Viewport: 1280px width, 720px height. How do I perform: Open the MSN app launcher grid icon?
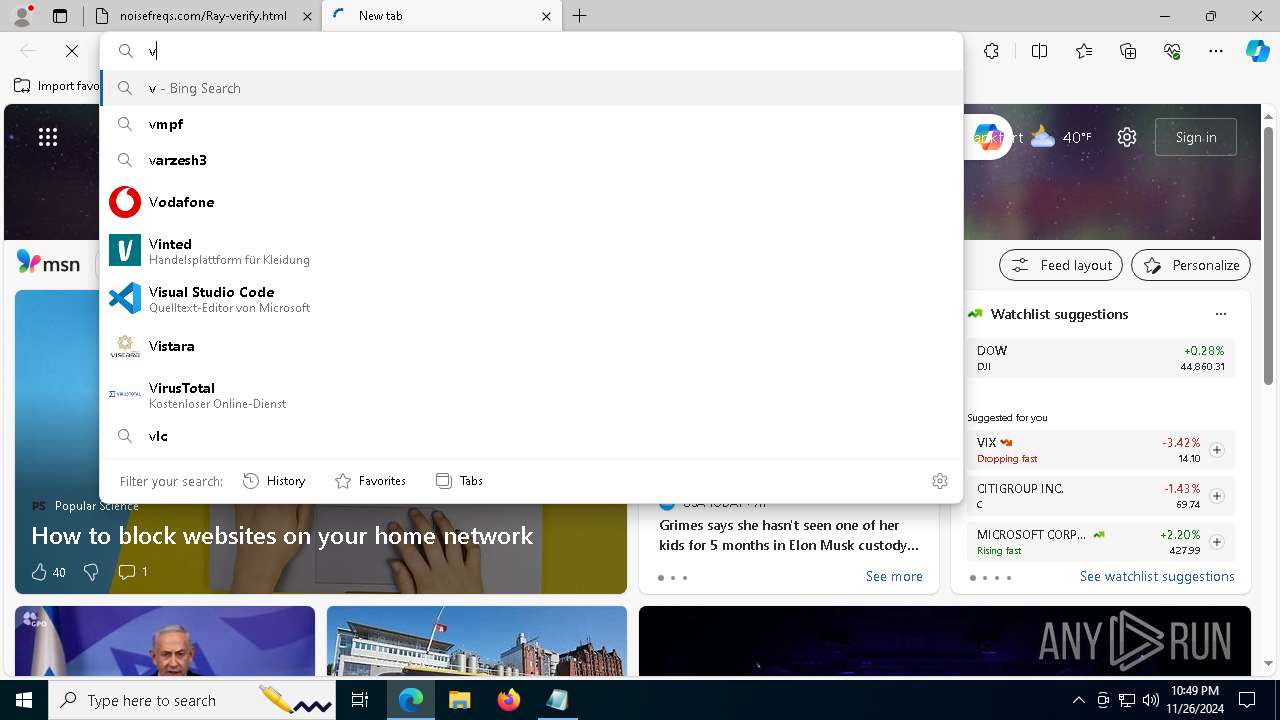click(x=48, y=137)
